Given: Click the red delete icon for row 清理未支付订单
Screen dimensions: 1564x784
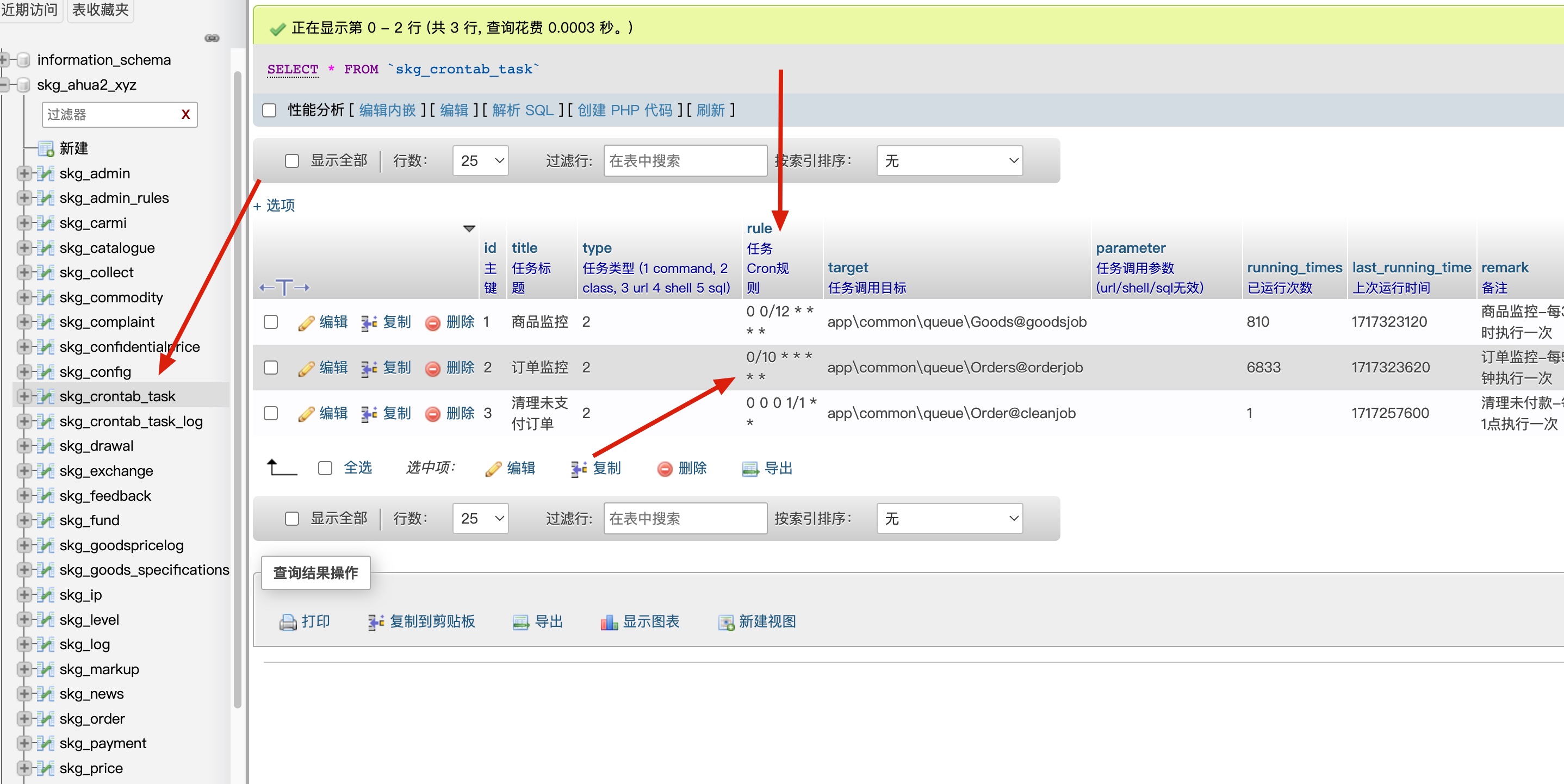Looking at the screenshot, I should 432,414.
